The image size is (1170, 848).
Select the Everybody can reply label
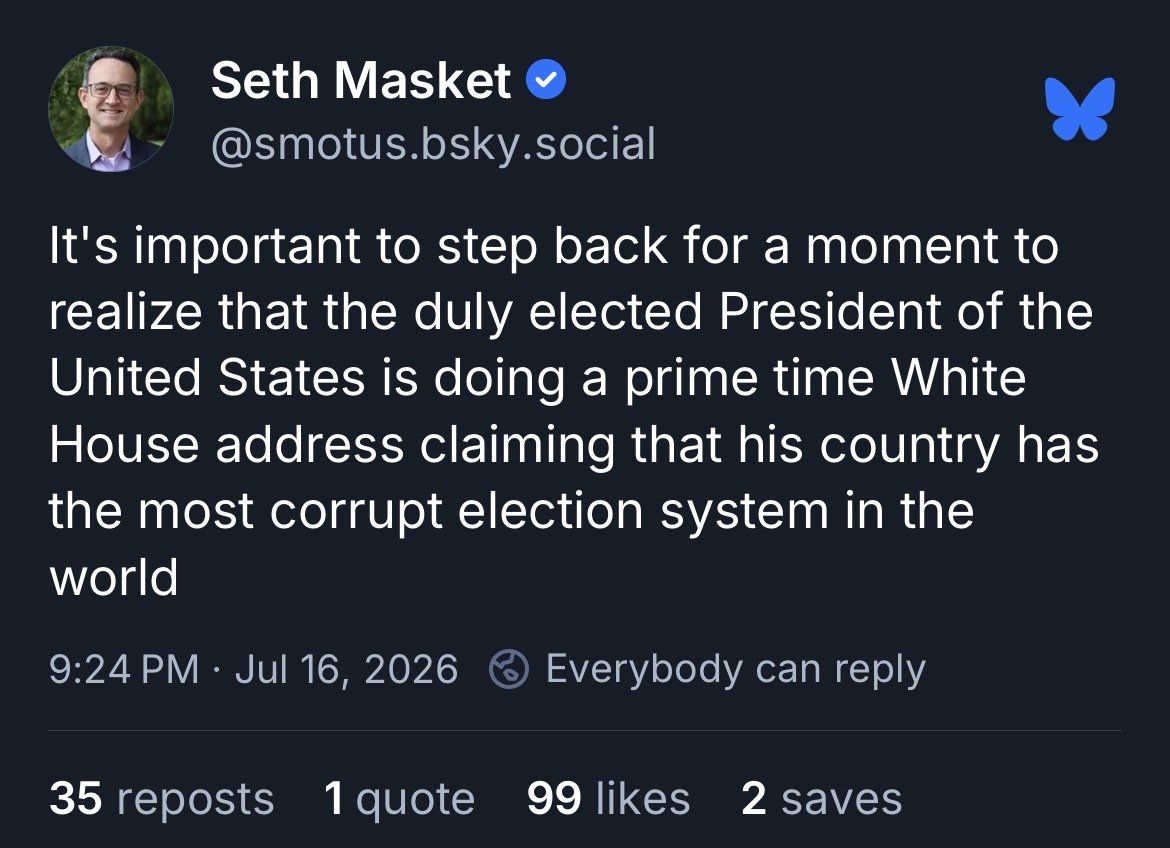click(x=736, y=669)
